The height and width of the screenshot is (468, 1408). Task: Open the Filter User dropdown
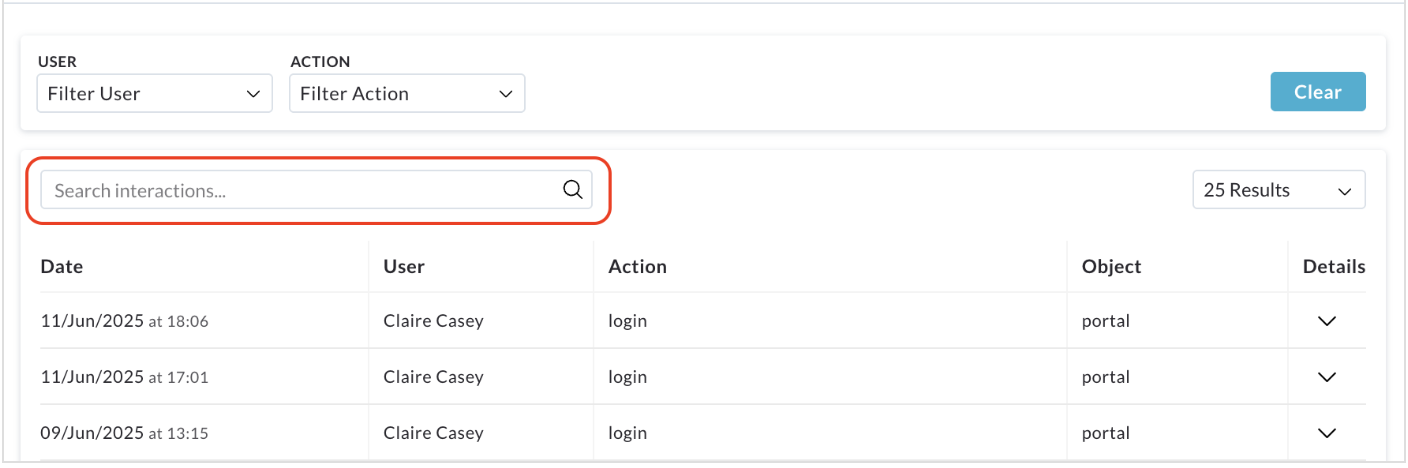155,94
